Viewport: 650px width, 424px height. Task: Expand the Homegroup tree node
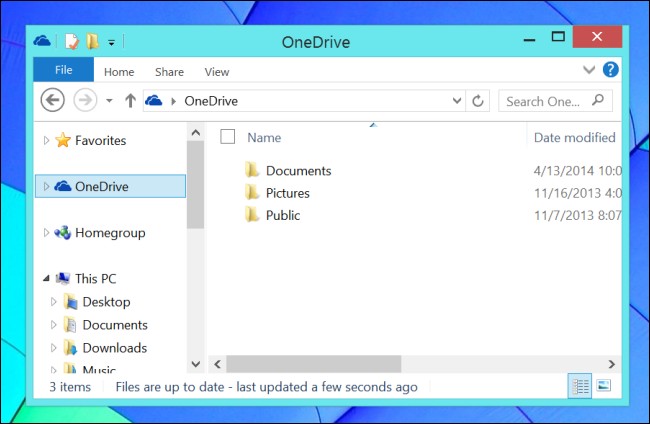(x=46, y=233)
